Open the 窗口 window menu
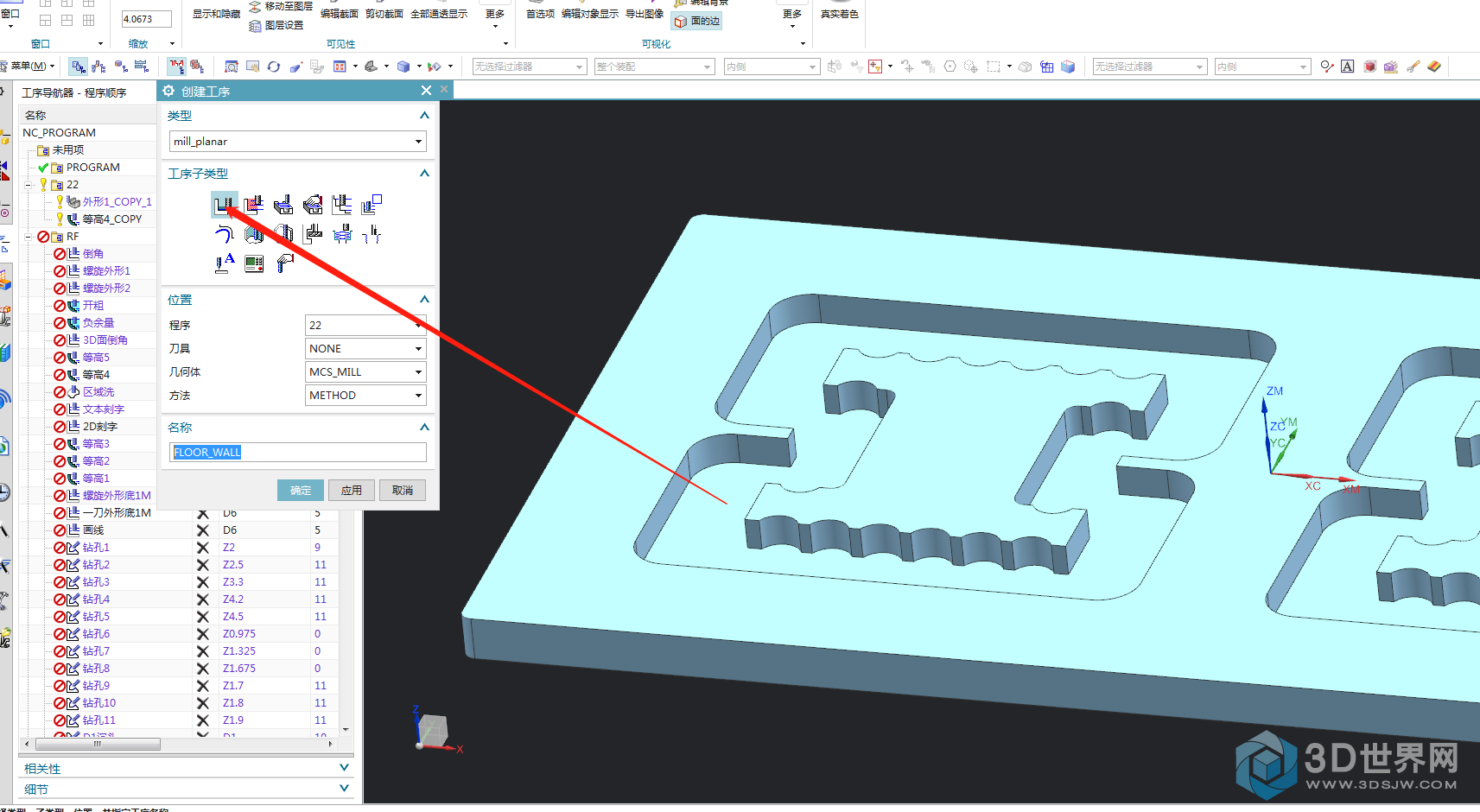This screenshot has height=812, width=1480. point(10,19)
